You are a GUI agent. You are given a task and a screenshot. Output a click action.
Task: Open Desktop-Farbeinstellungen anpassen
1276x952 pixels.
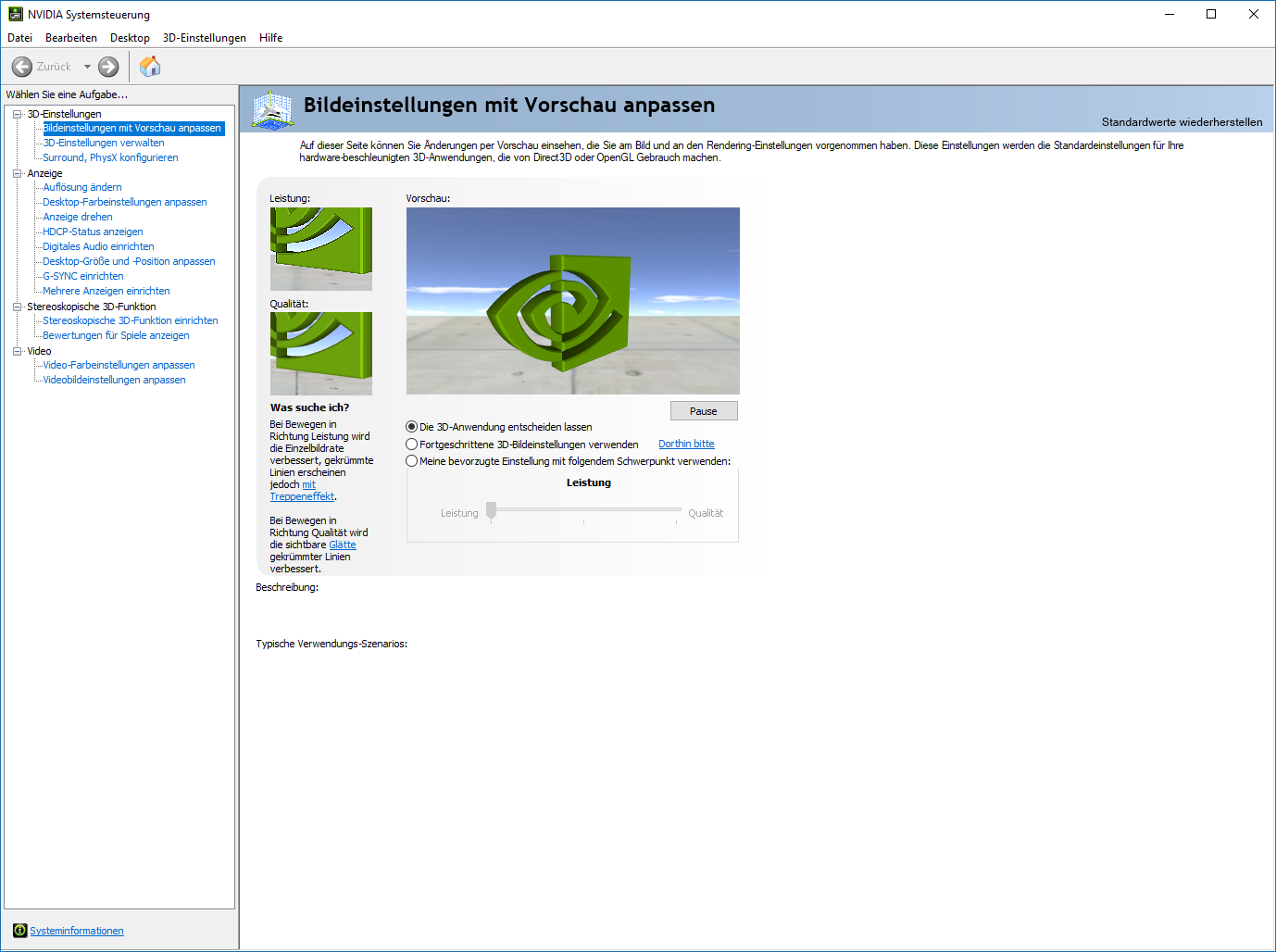(125, 202)
